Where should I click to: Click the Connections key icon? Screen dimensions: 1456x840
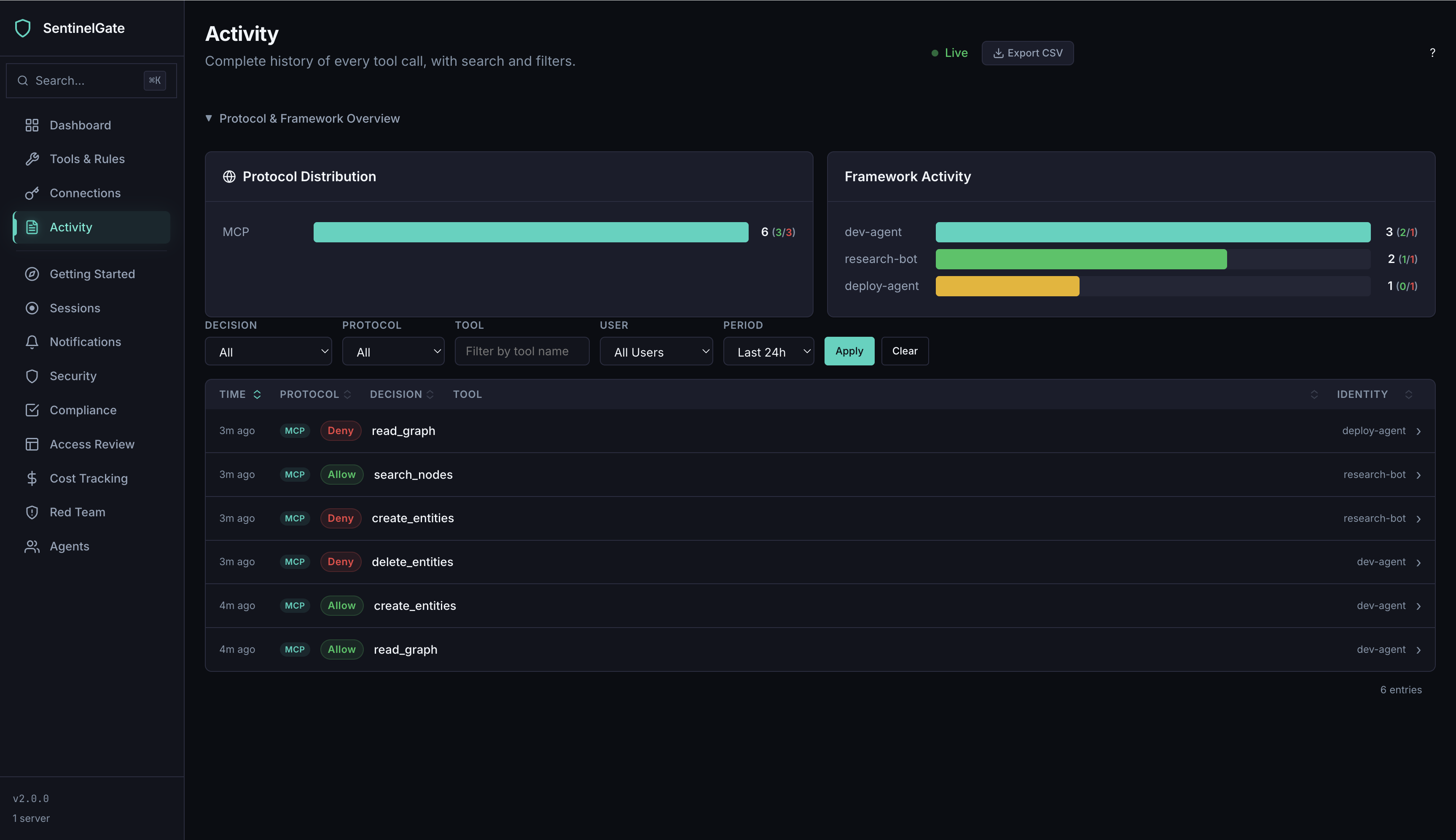pyautogui.click(x=32, y=193)
